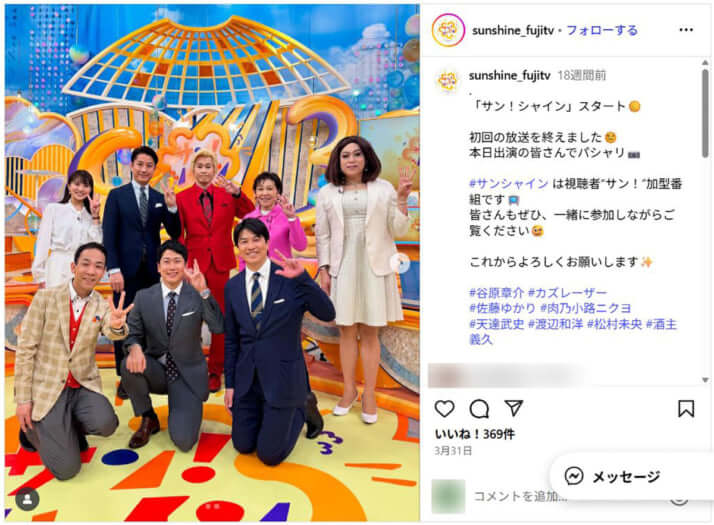View the いいね！369件 likes list

tap(474, 434)
